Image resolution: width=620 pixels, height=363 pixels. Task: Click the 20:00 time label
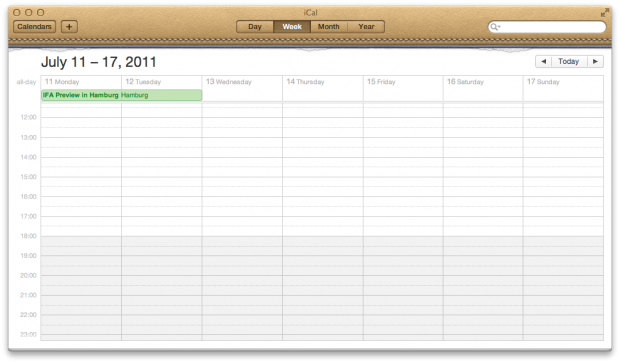point(28,276)
